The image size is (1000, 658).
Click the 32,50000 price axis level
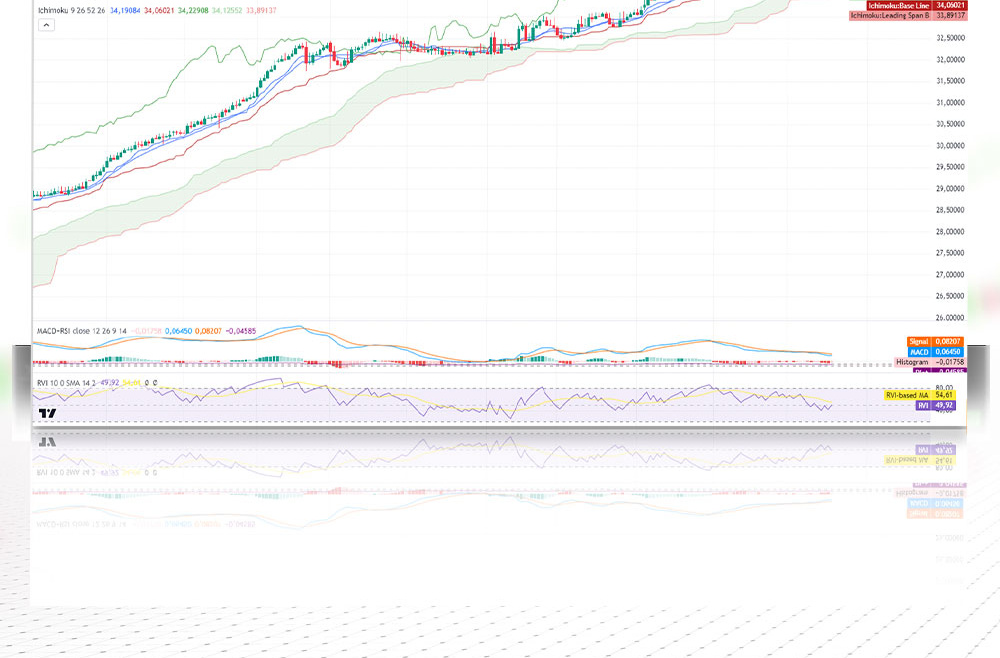point(949,38)
